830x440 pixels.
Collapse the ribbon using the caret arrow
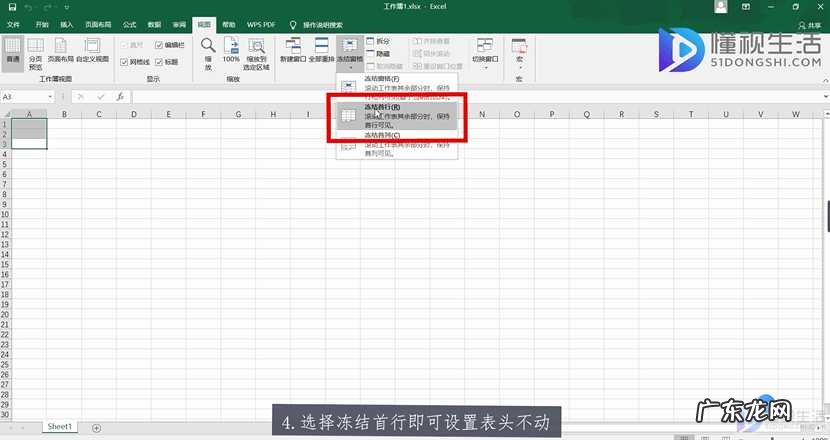(825, 80)
